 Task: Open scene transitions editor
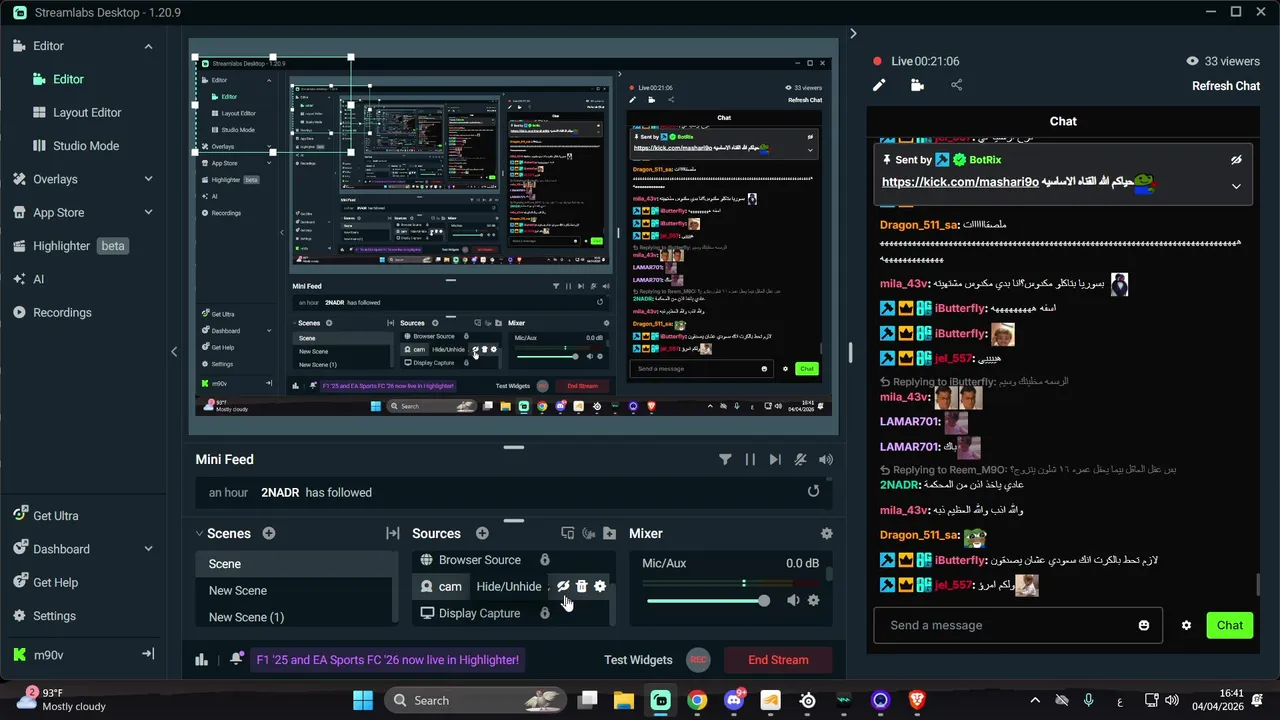tap(393, 534)
